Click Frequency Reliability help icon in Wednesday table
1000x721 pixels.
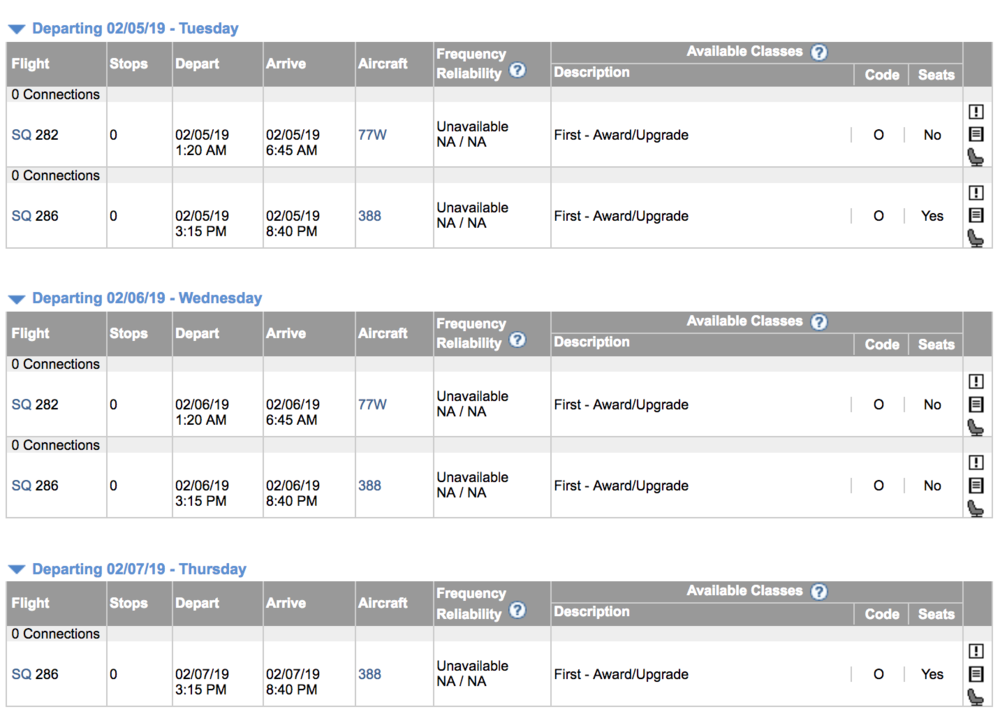[x=517, y=340]
